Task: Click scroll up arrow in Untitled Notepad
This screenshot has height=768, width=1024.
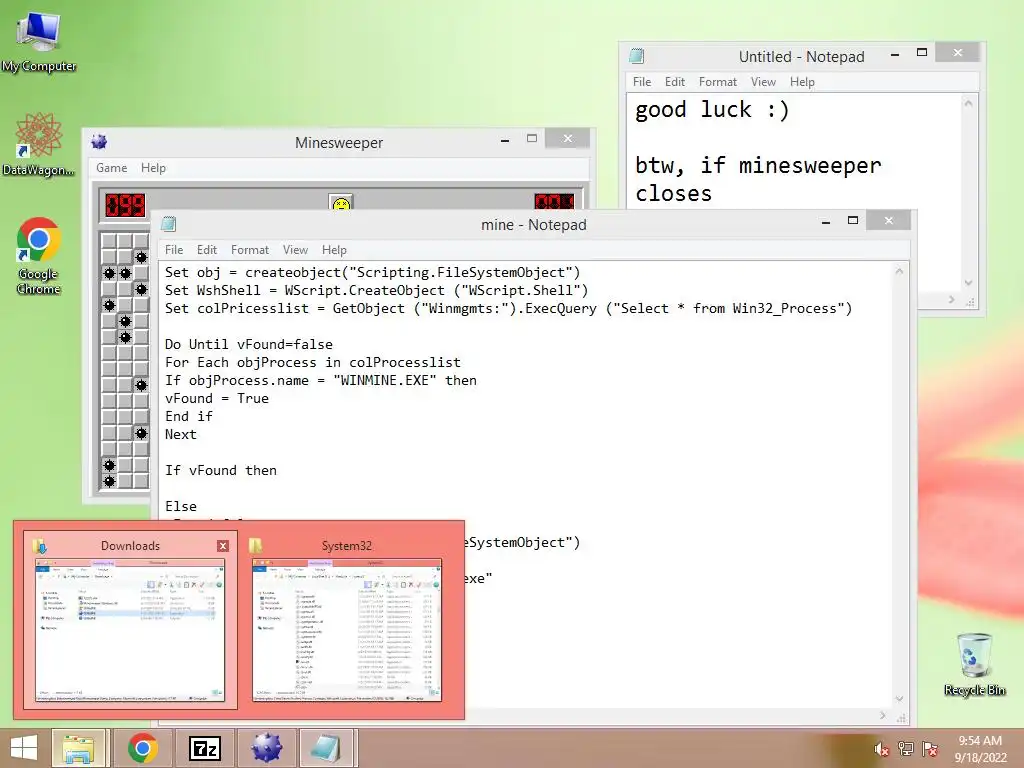Action: click(968, 104)
